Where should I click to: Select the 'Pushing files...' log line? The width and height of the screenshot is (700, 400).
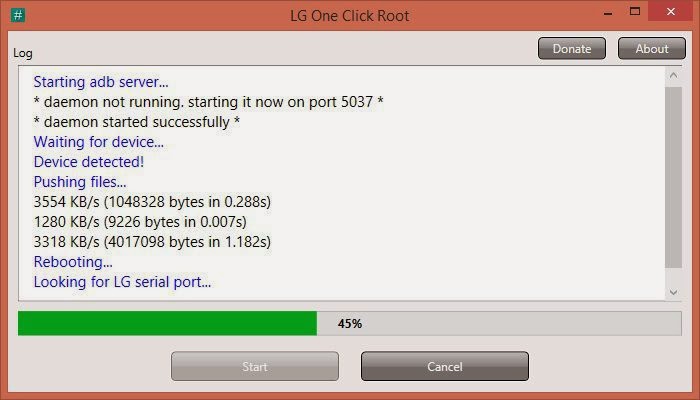point(80,182)
